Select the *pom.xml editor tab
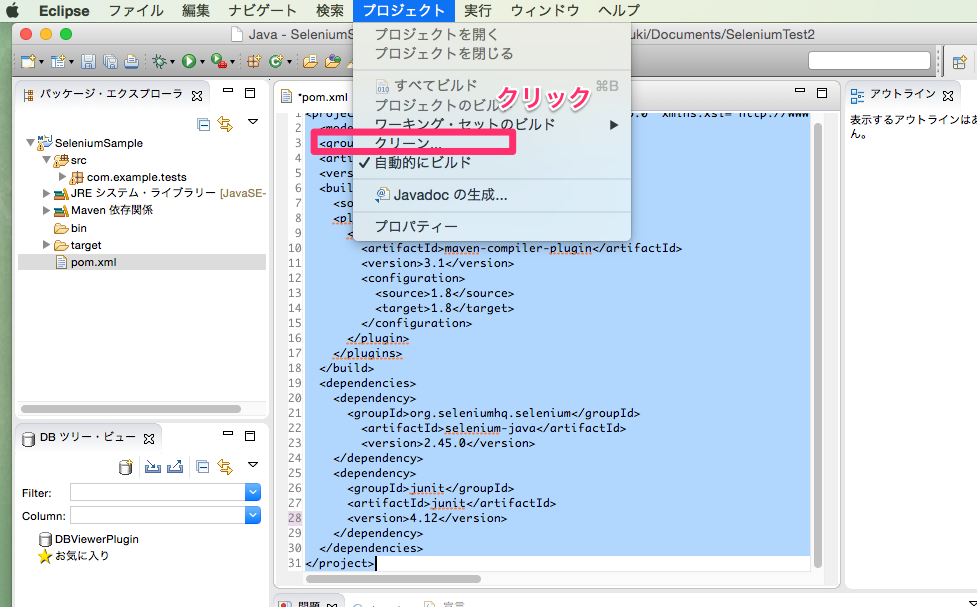The image size is (977, 607). coord(317,97)
